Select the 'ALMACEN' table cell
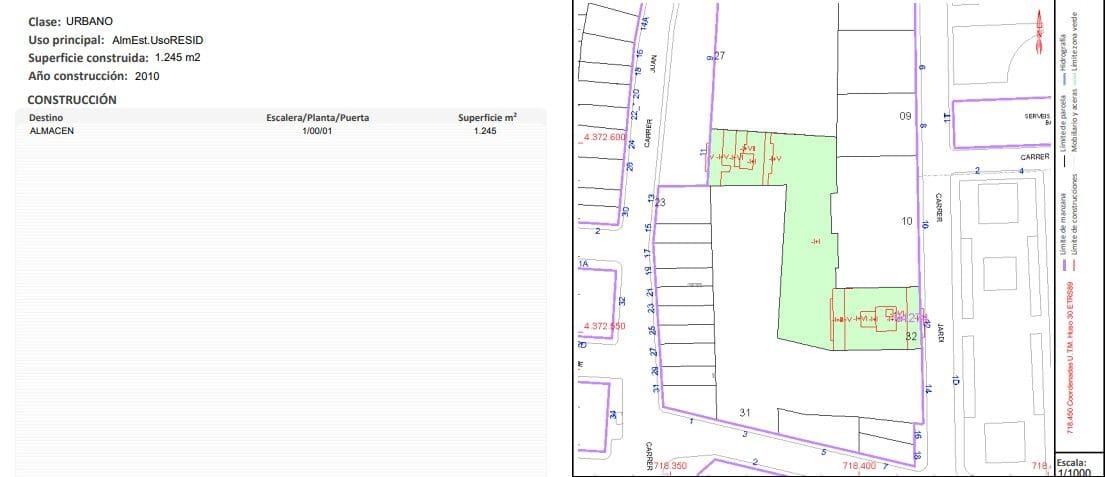Screen dimensions: 1105x477 coord(51,130)
